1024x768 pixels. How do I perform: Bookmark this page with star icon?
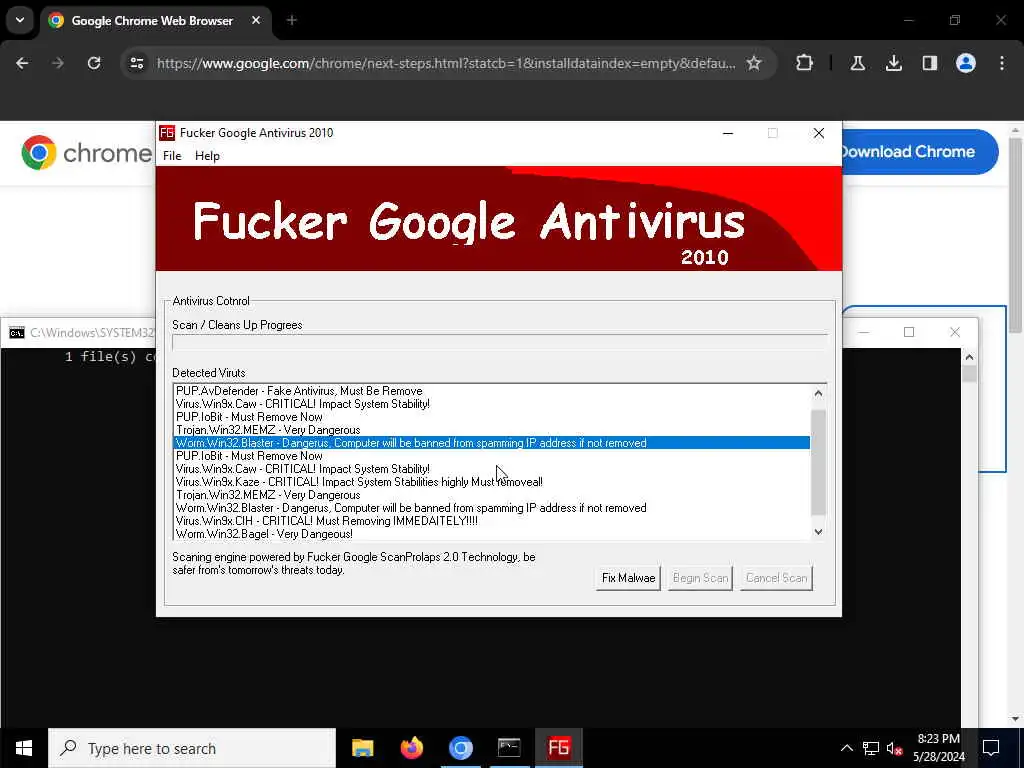(x=754, y=63)
